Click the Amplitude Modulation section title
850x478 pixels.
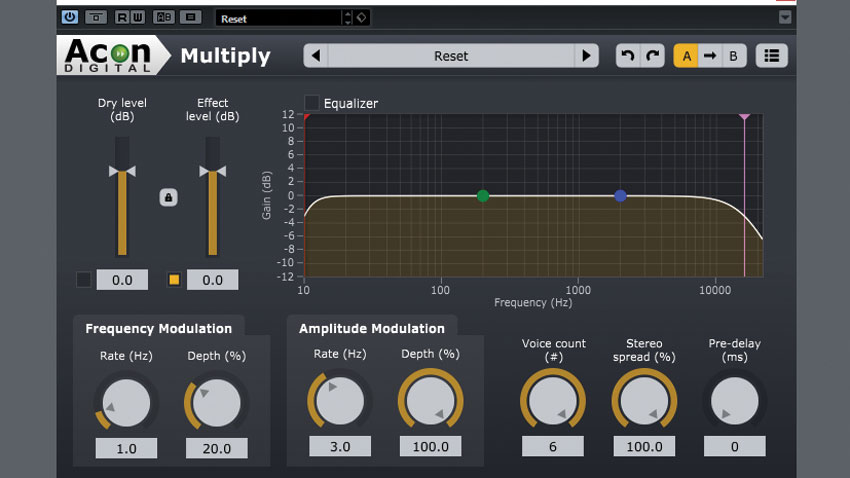[372, 328]
